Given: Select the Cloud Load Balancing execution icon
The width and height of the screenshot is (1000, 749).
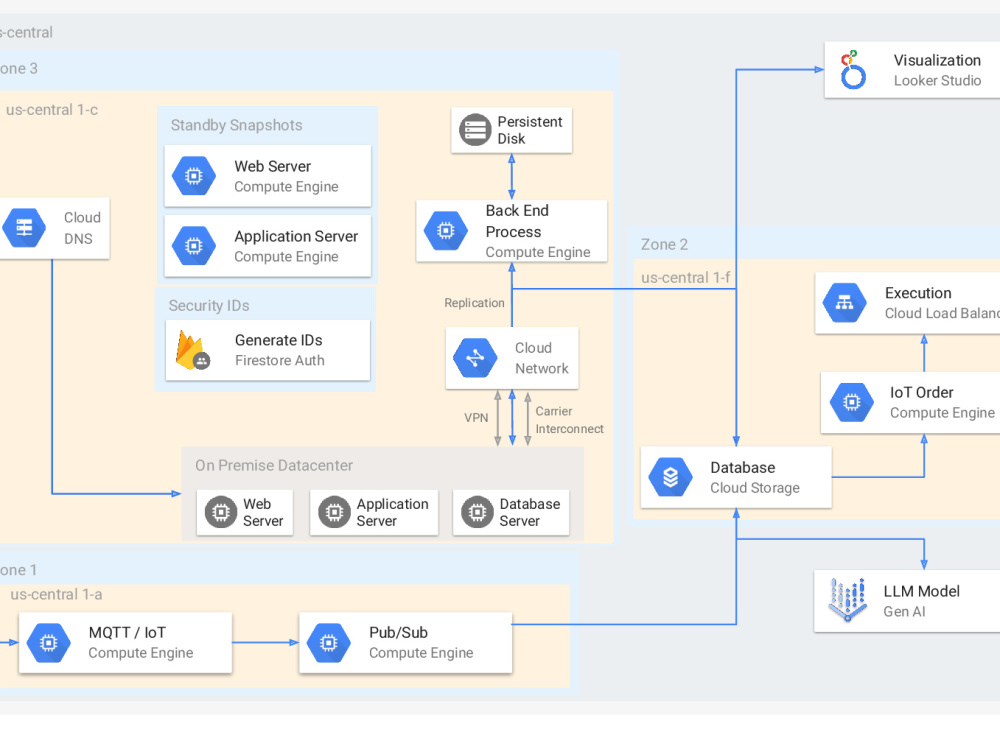Looking at the screenshot, I should point(844,303).
